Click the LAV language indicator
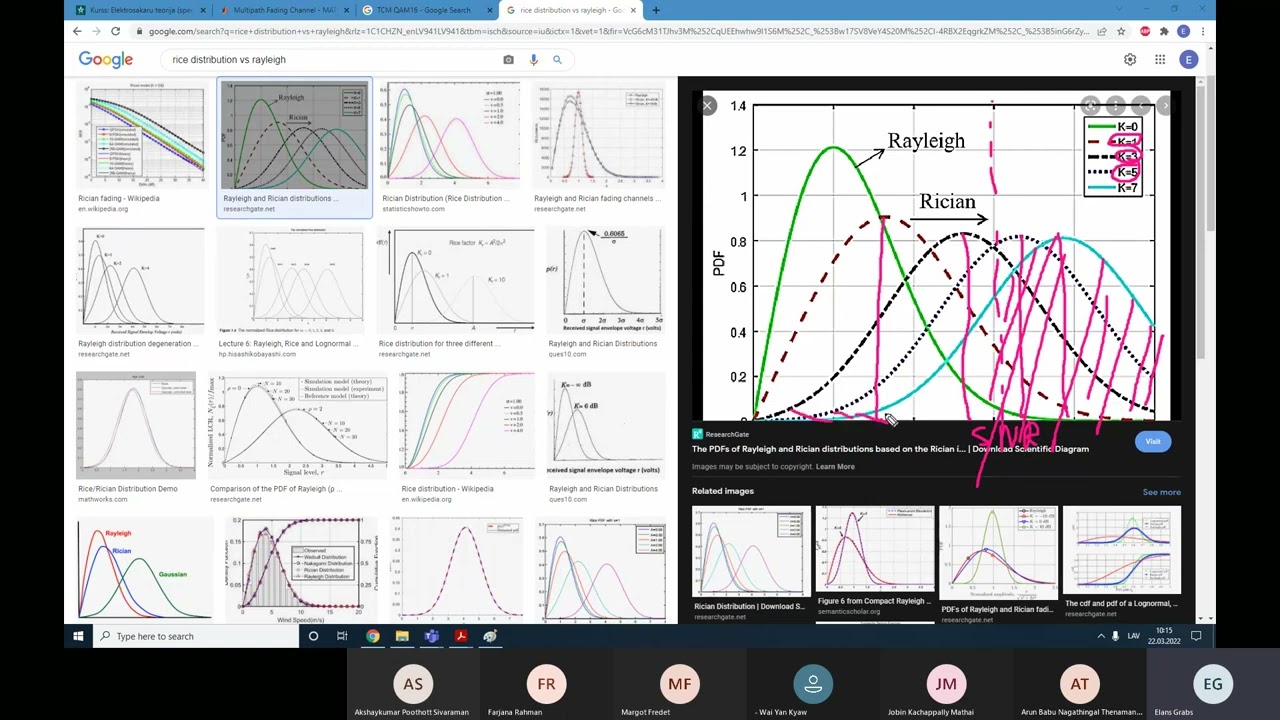 coord(1133,636)
